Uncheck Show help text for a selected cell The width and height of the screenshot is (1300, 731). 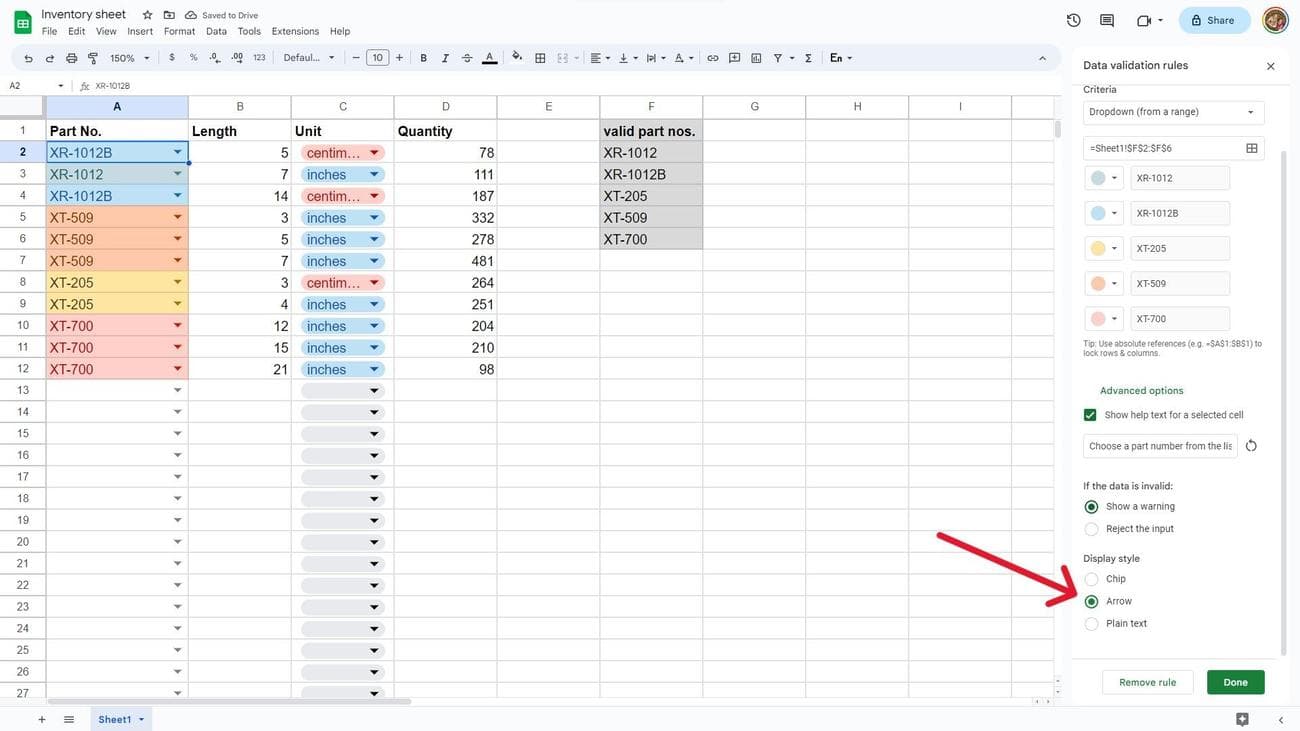pos(1090,415)
